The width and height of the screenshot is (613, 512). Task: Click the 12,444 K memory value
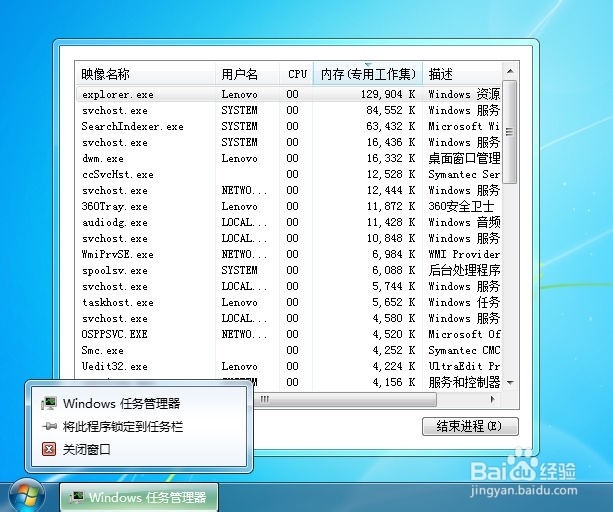coord(391,190)
